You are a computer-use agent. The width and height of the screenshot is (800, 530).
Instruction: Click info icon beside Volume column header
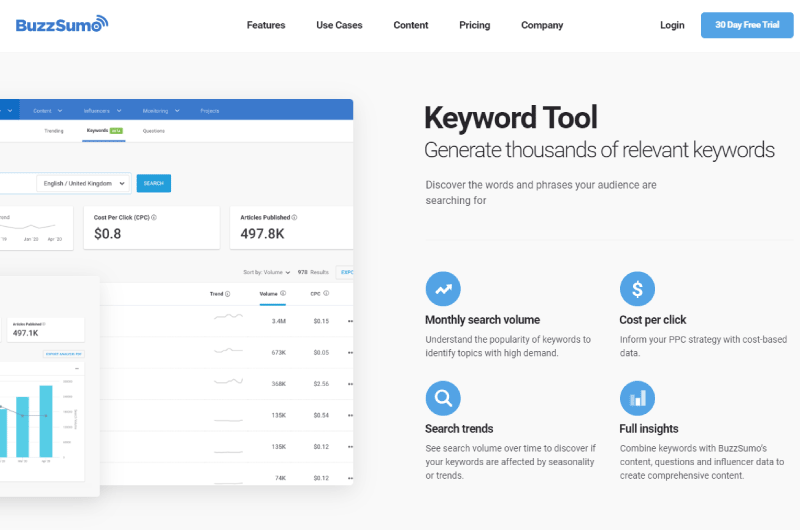pyautogui.click(x=283, y=293)
